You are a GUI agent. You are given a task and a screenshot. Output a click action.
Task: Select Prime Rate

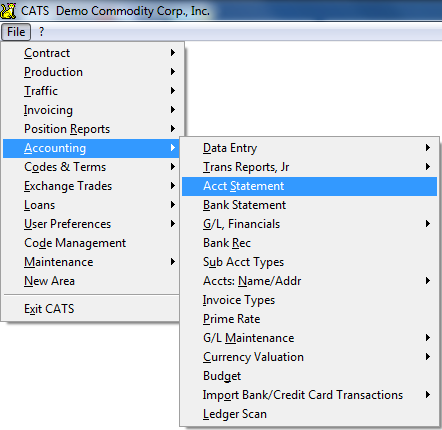tap(309, 319)
